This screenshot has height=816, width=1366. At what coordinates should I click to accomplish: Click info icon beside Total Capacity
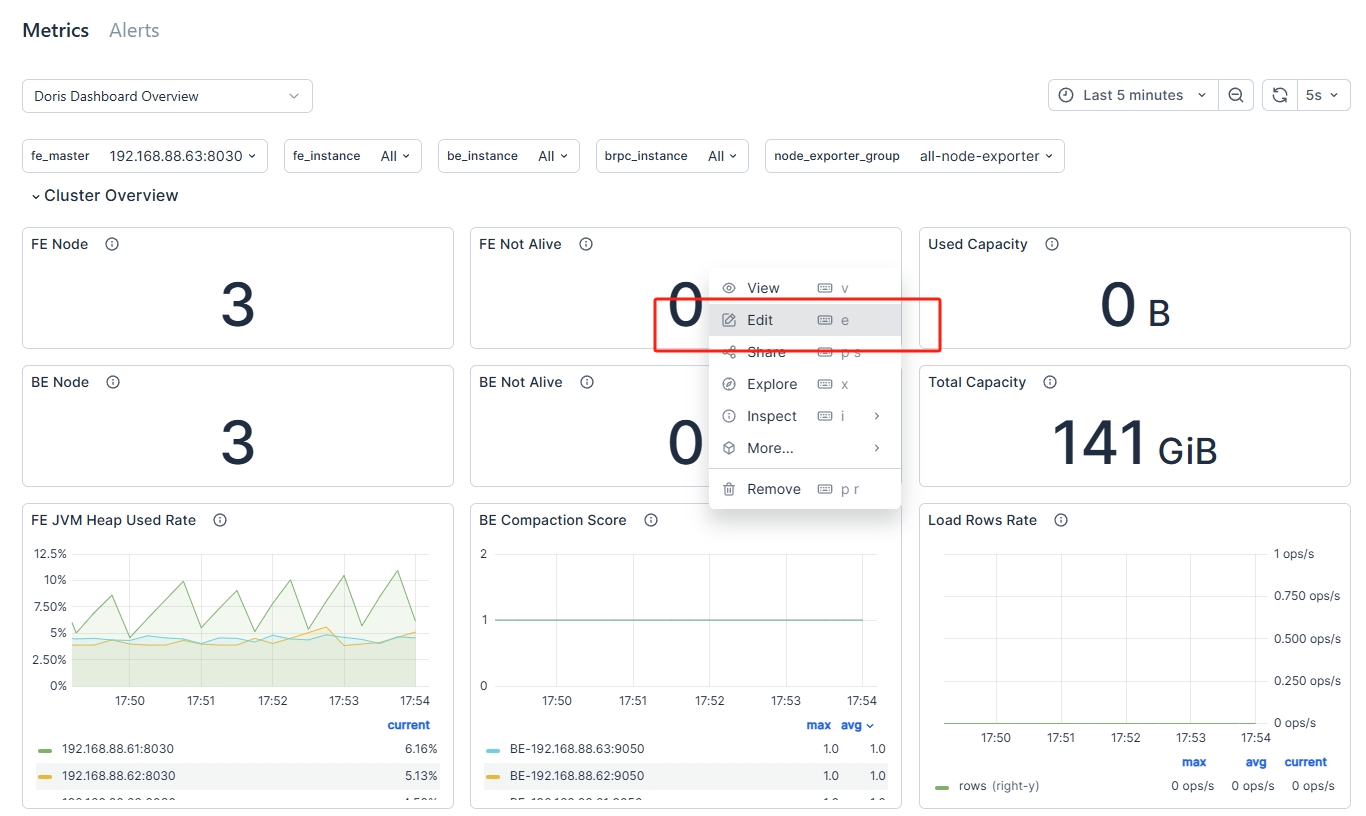click(x=1050, y=382)
